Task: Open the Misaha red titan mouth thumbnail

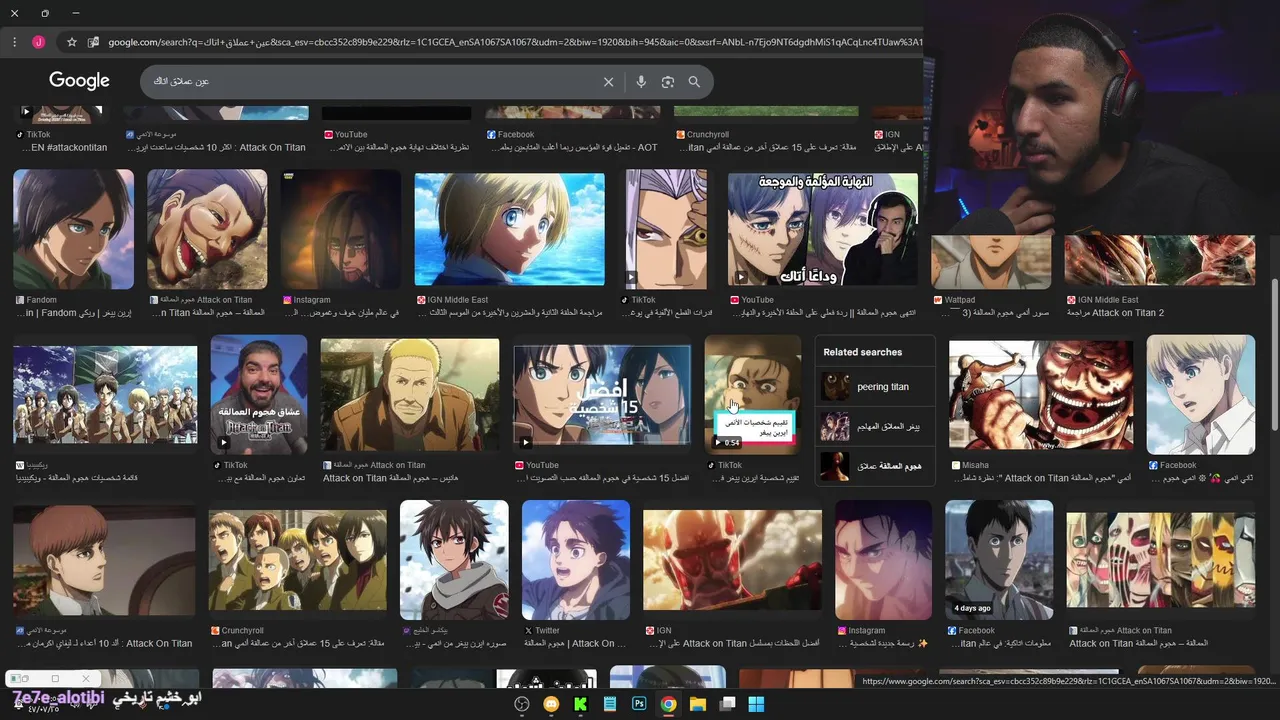Action: 1041,394
